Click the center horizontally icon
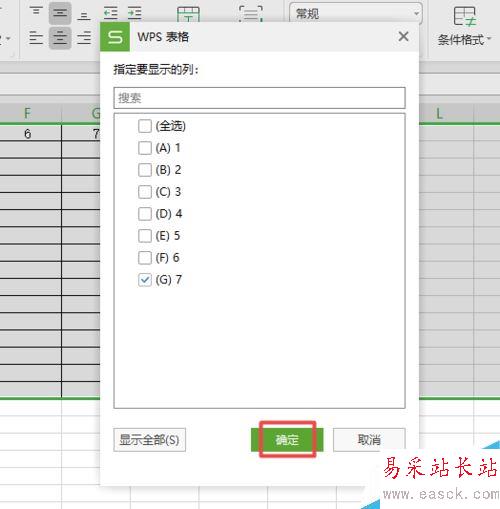The height and width of the screenshot is (509, 500). tap(60, 37)
